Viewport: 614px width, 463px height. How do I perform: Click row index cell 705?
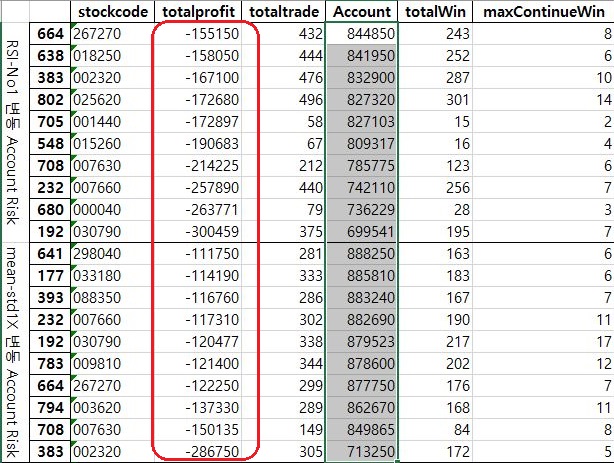tap(50, 121)
